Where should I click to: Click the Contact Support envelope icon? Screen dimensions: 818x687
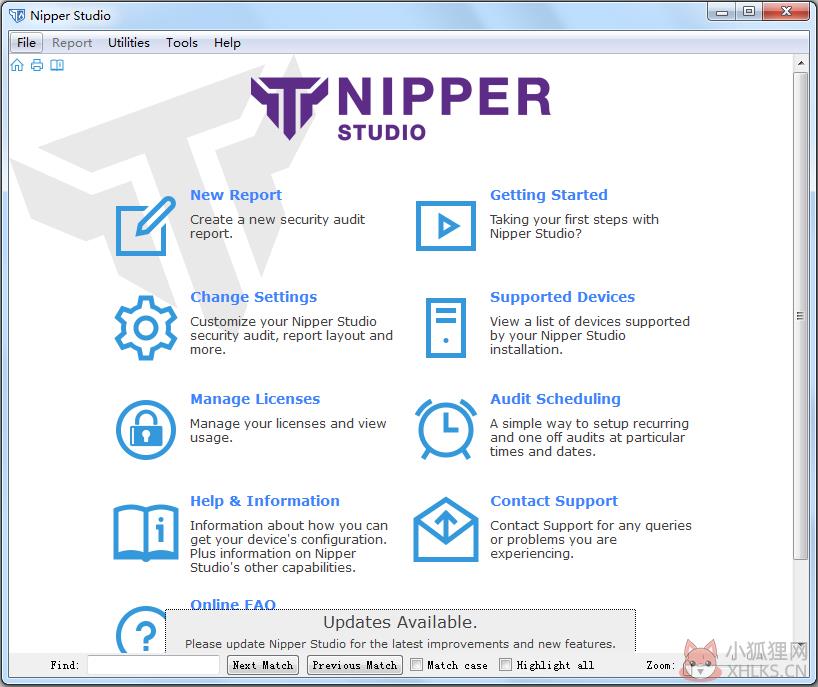tap(446, 529)
